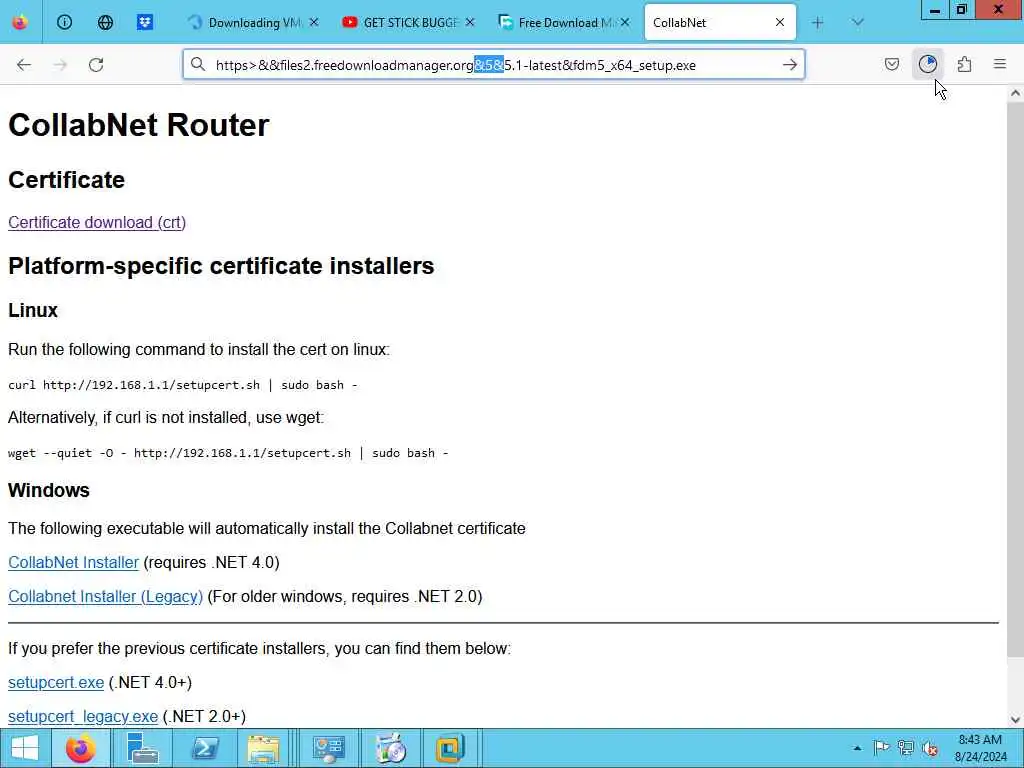The height and width of the screenshot is (768, 1024).
Task: Close the CollabNet tab
Action: coord(780,22)
